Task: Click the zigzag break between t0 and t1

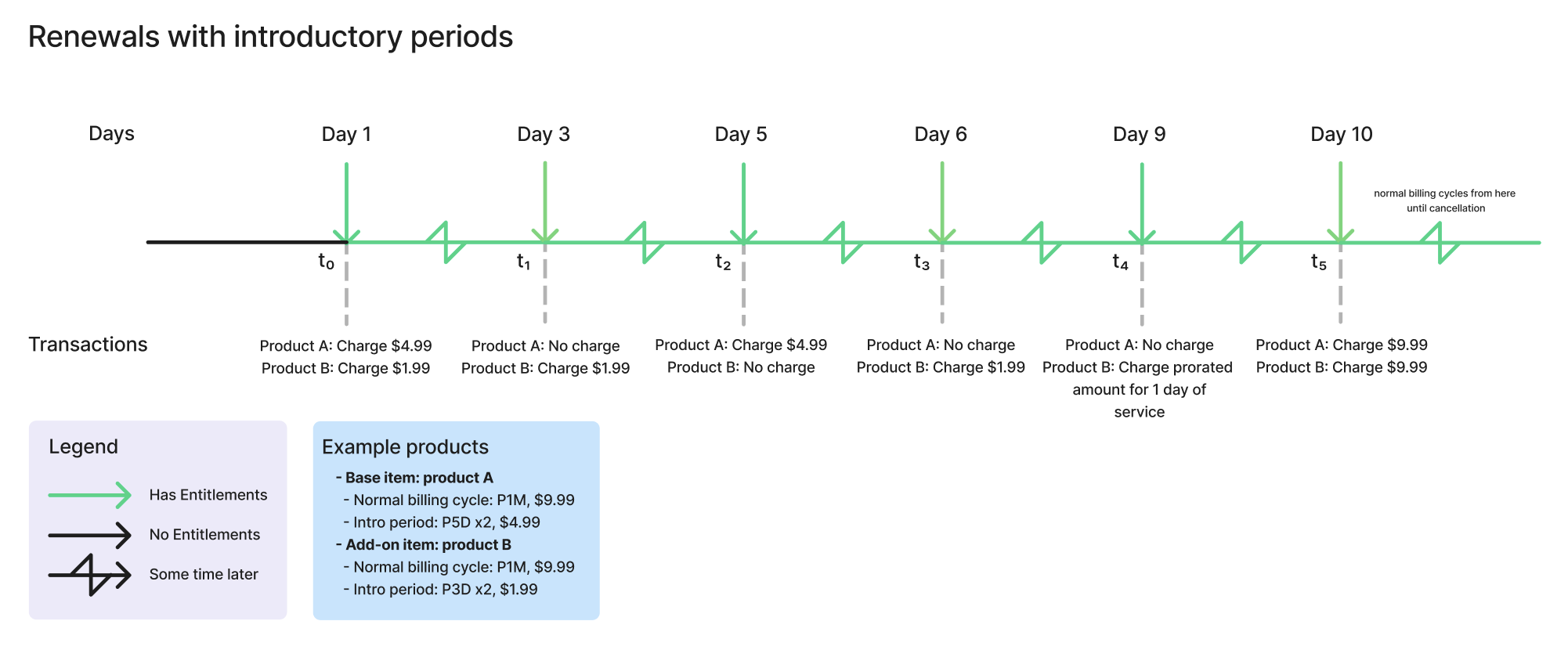Action: click(x=446, y=243)
